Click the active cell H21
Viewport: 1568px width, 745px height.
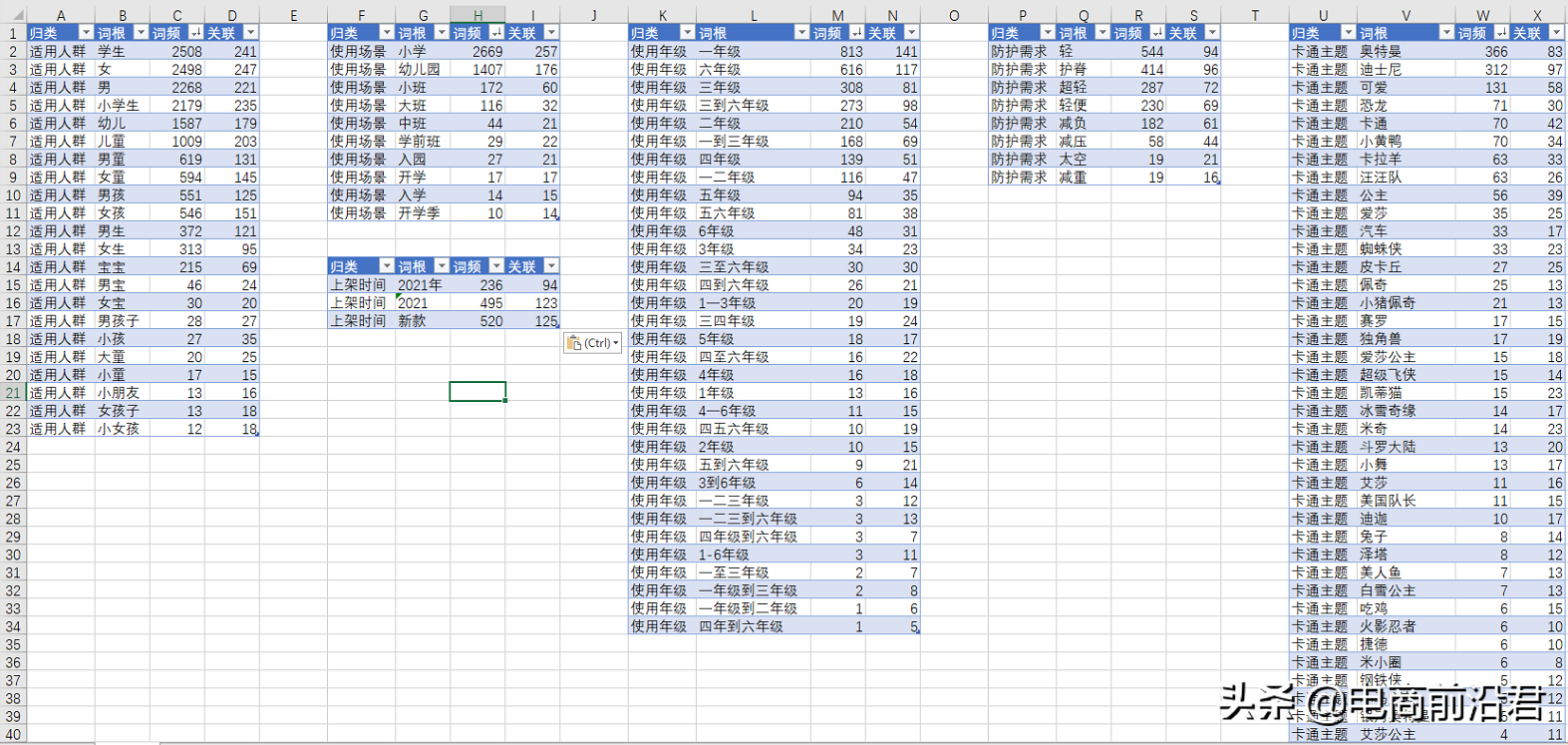[477, 392]
